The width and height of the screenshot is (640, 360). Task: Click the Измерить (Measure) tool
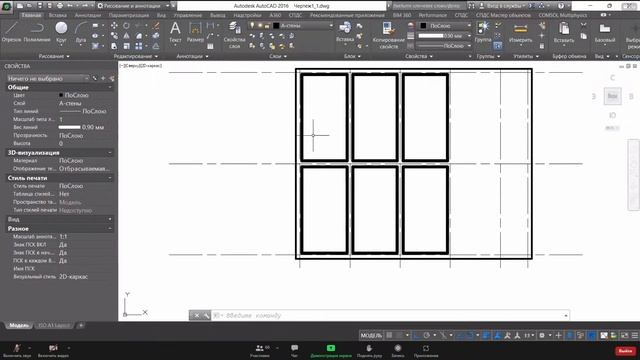pyautogui.click(x=520, y=33)
